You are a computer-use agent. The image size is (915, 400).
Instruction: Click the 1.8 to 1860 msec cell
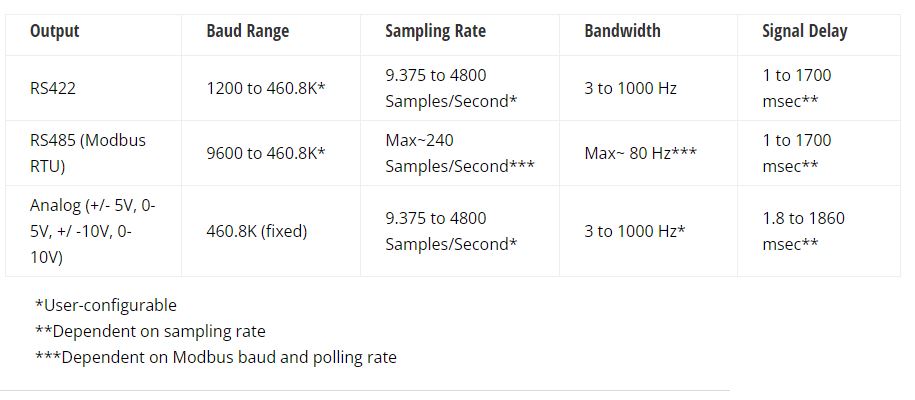(x=803, y=231)
